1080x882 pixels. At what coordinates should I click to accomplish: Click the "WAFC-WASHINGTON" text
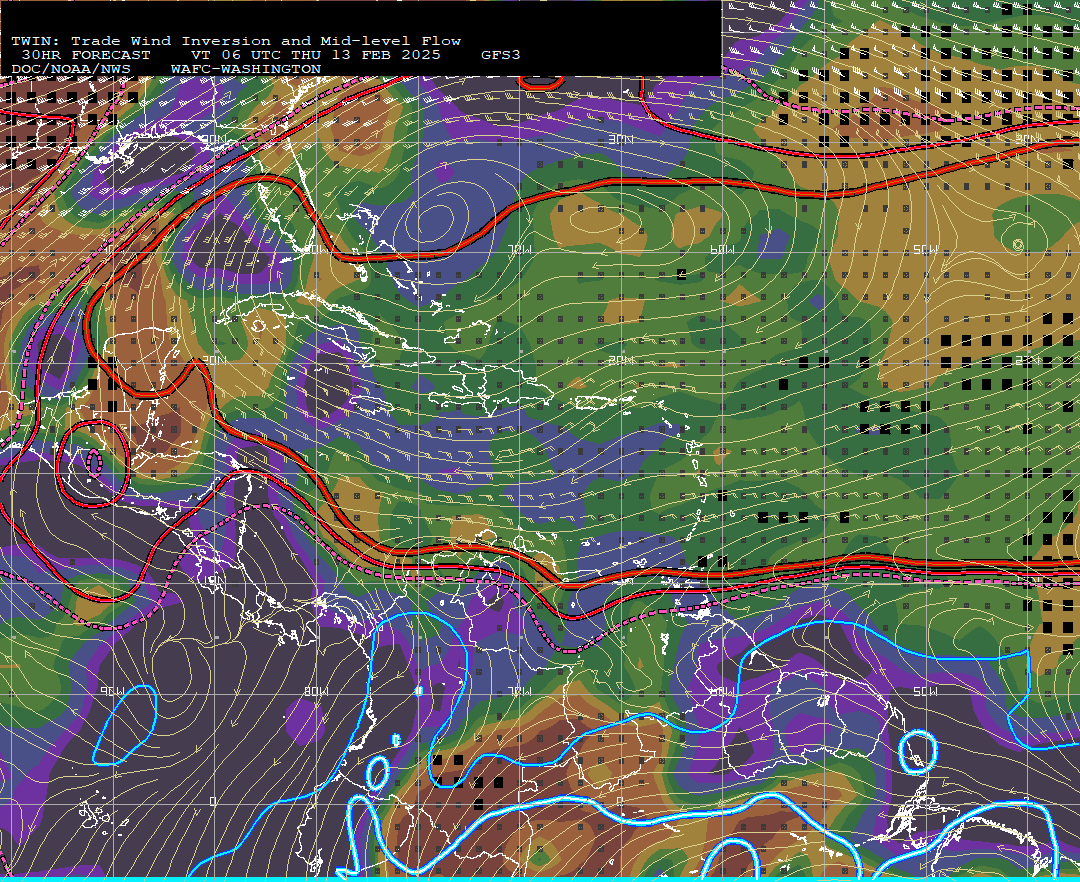[246, 69]
